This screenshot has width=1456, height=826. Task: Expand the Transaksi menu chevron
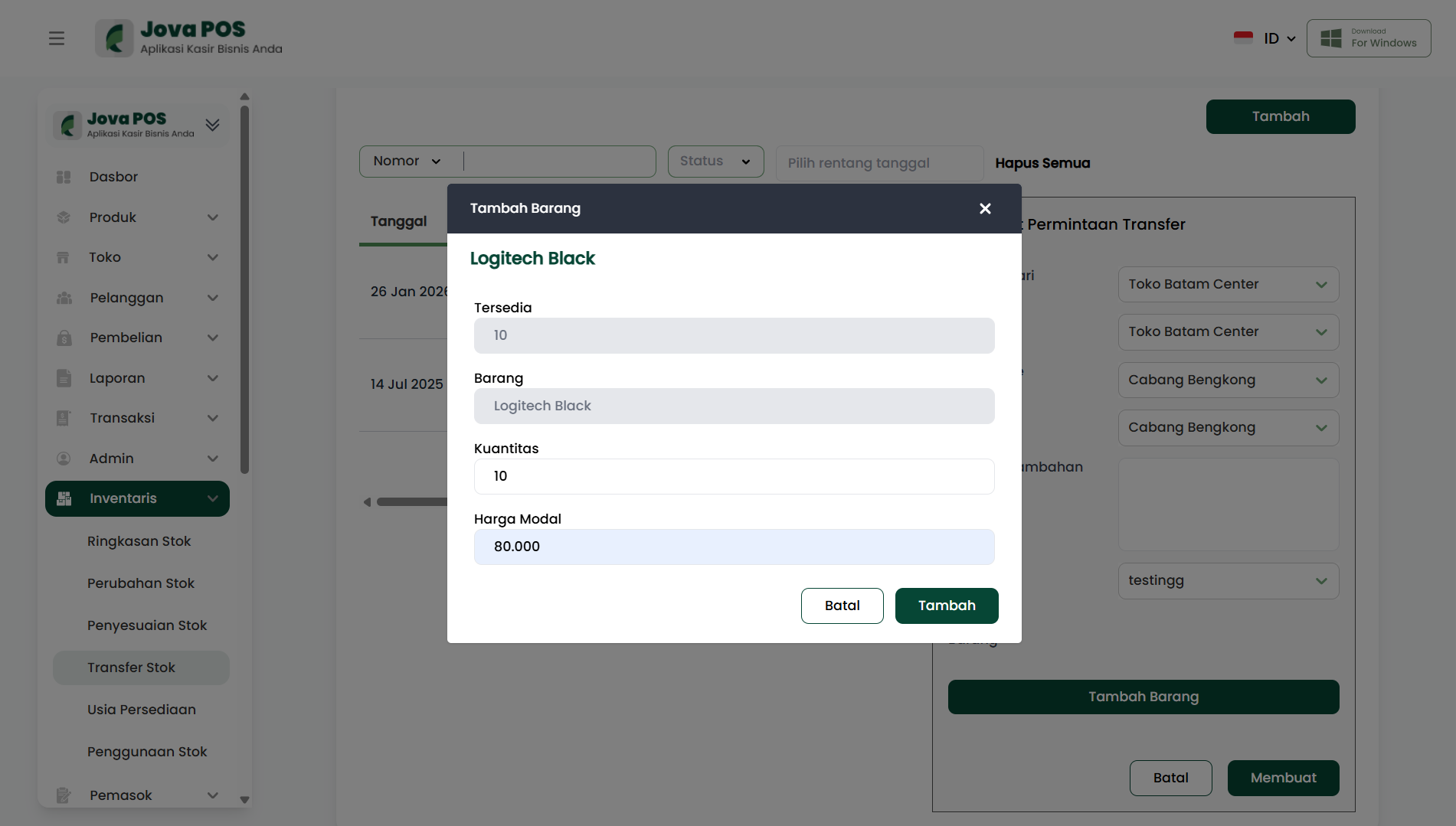click(x=213, y=418)
